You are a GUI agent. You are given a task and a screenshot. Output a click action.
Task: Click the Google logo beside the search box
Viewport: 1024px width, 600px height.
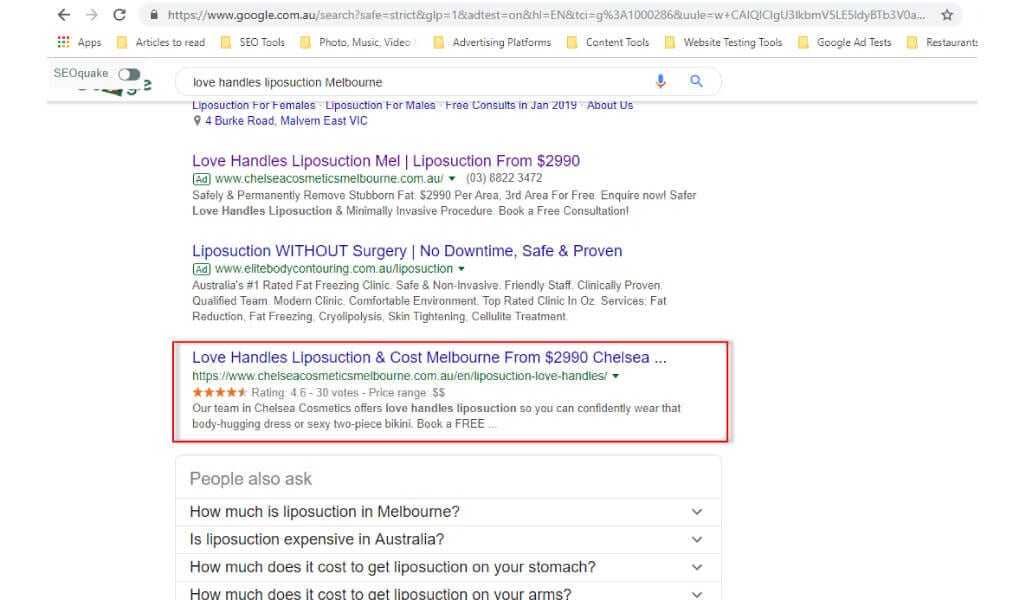tap(115, 88)
